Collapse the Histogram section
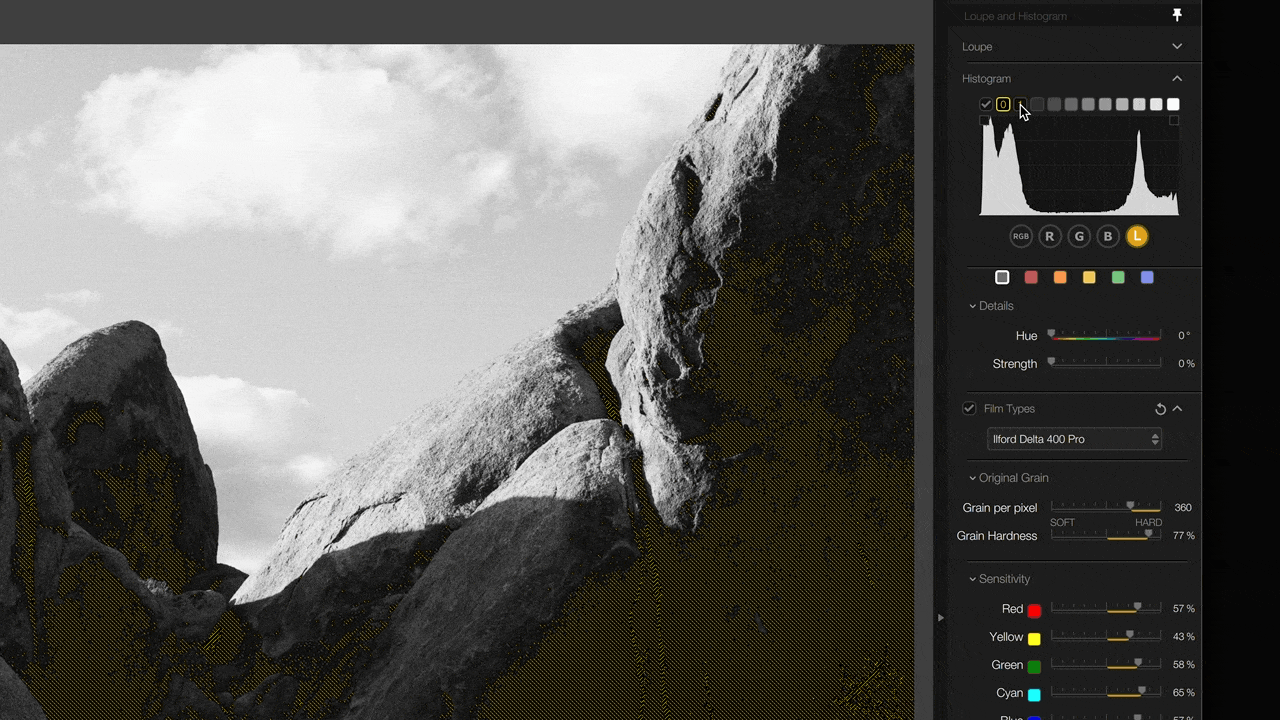 tap(1177, 78)
